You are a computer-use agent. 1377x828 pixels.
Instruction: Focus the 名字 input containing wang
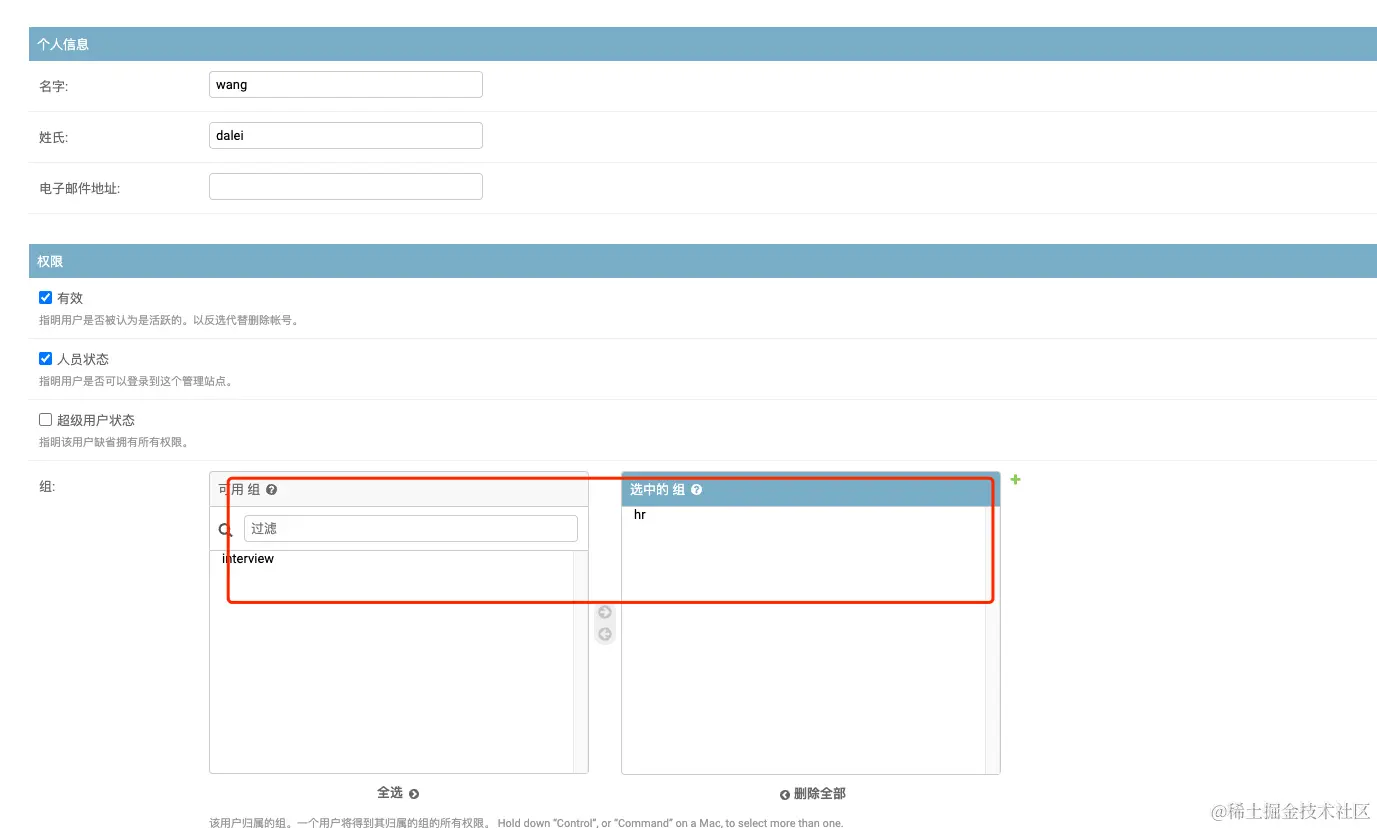346,85
